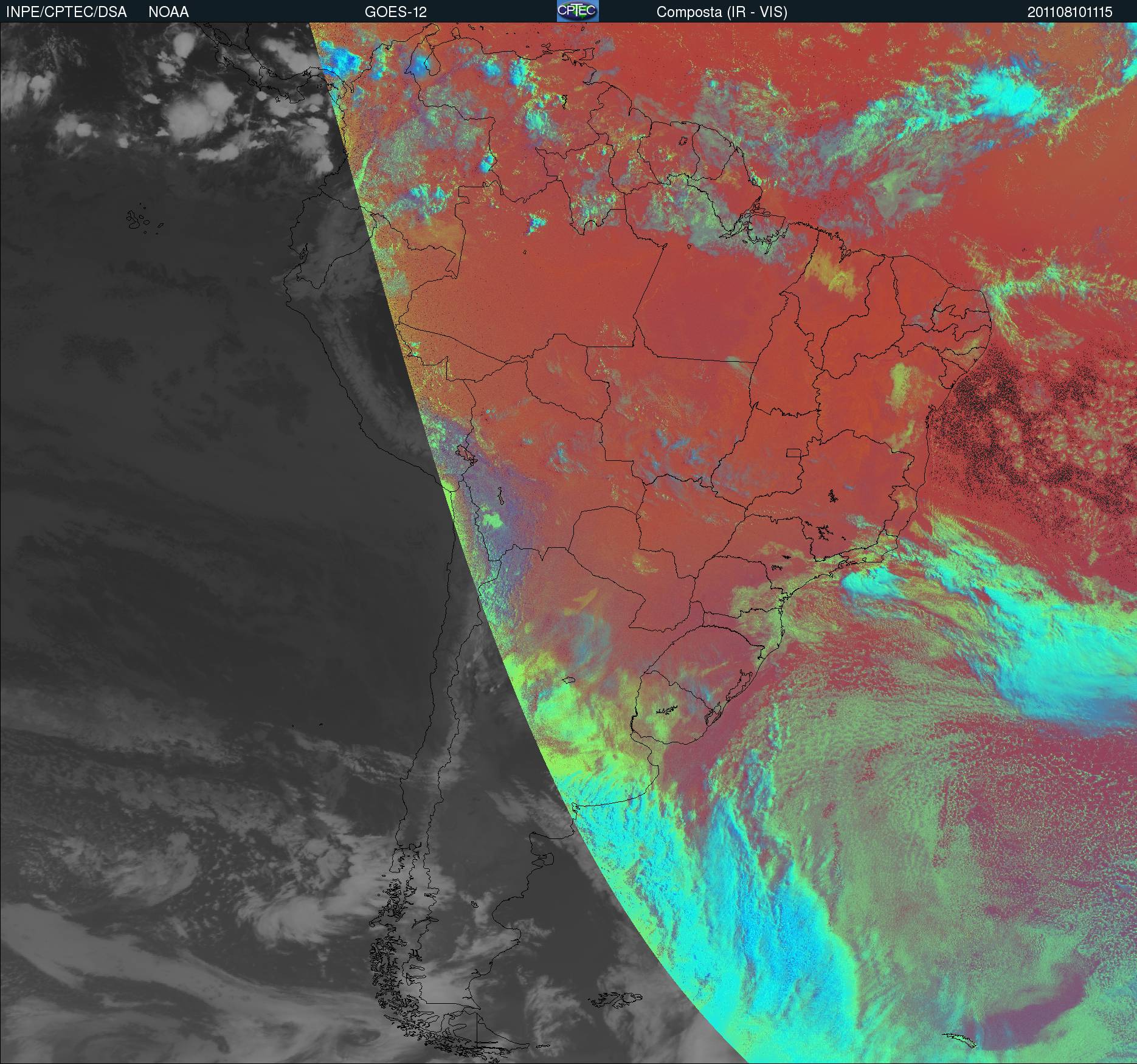Screen dimensions: 1137x1064
Task: Click the 201108101115 timestamp
Action: [1070, 12]
